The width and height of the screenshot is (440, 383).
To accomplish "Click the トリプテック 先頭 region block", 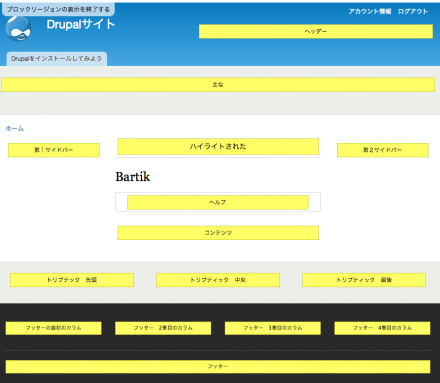I will click(x=72, y=280).
